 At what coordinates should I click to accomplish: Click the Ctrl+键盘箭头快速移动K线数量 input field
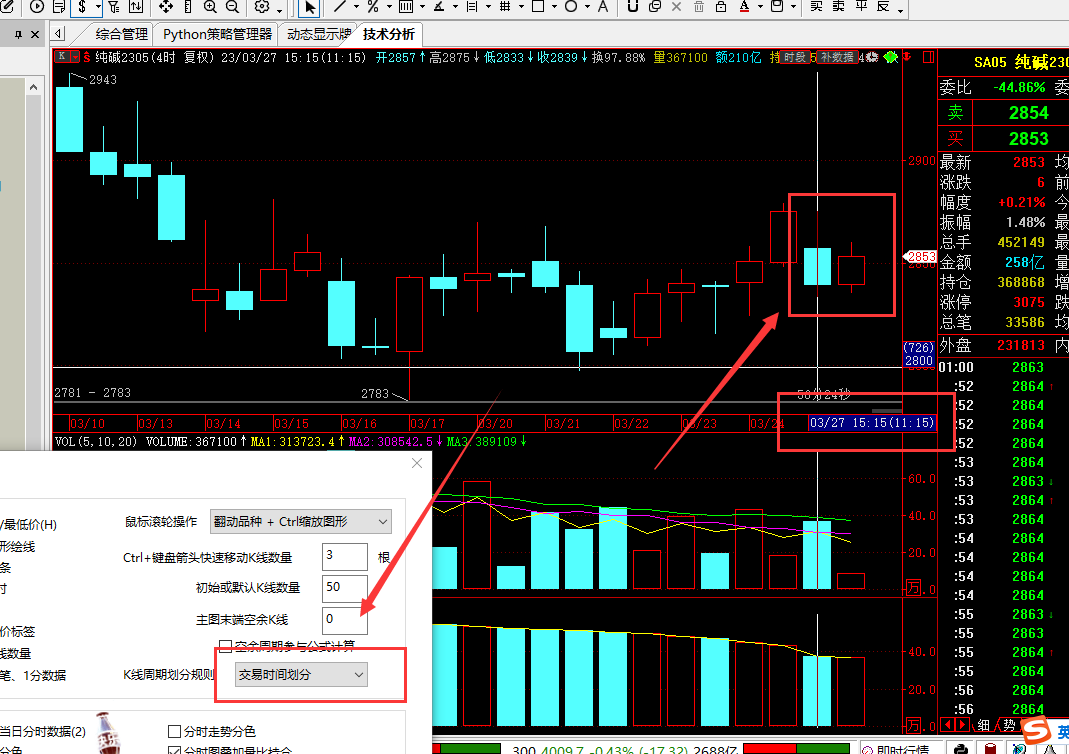coord(345,557)
